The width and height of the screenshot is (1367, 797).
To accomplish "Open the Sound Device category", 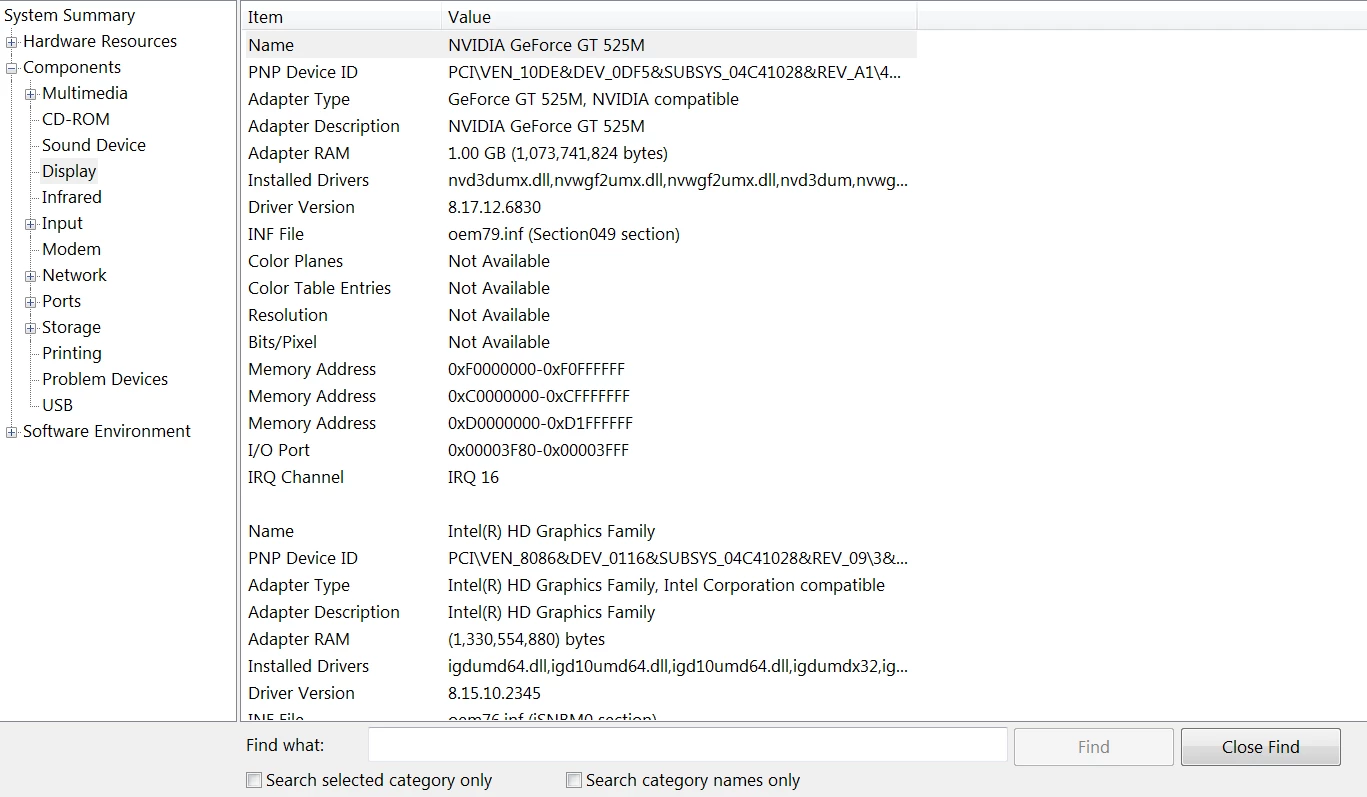I will (93, 145).
